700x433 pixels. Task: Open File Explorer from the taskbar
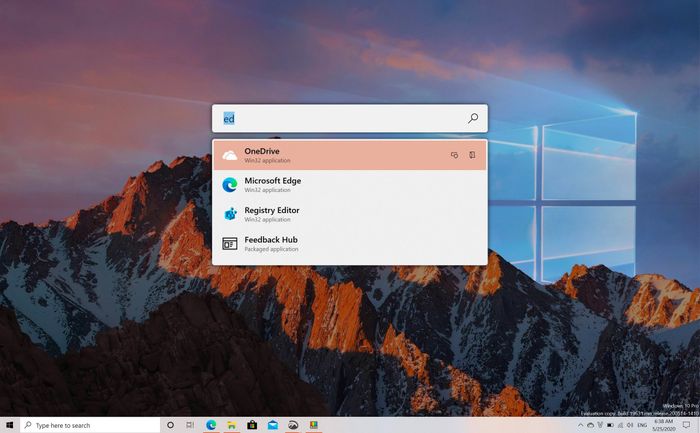pos(232,425)
